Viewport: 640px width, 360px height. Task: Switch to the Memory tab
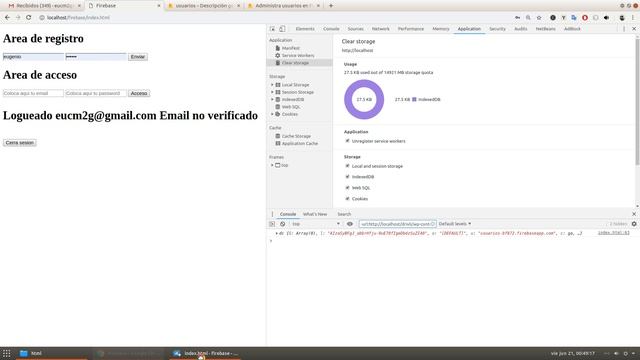coord(441,29)
